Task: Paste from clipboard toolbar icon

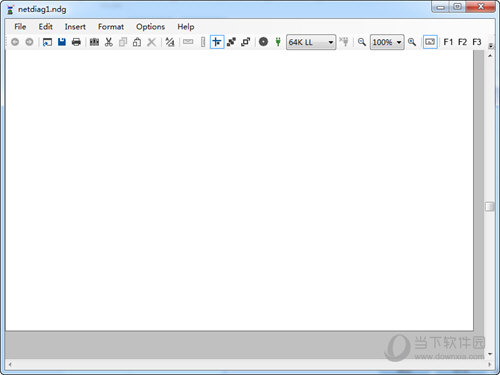Action: tap(137, 42)
